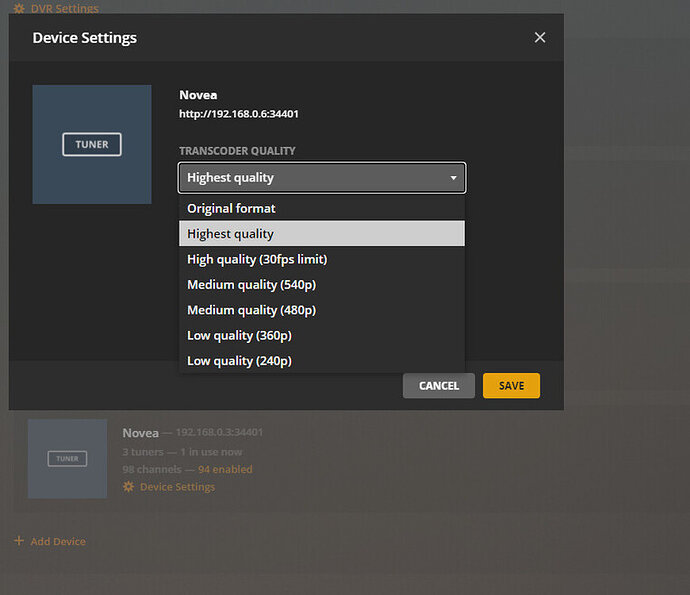This screenshot has width=690, height=595.
Task: Save the device settings
Action: [x=511, y=386]
